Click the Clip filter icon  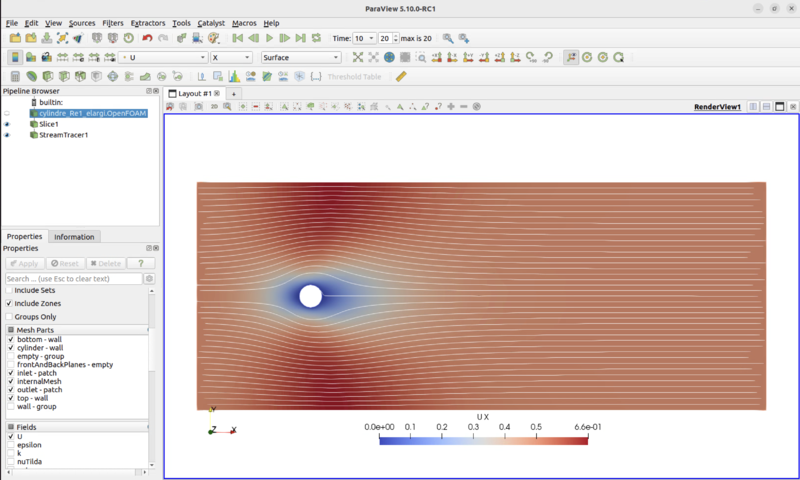(48, 77)
